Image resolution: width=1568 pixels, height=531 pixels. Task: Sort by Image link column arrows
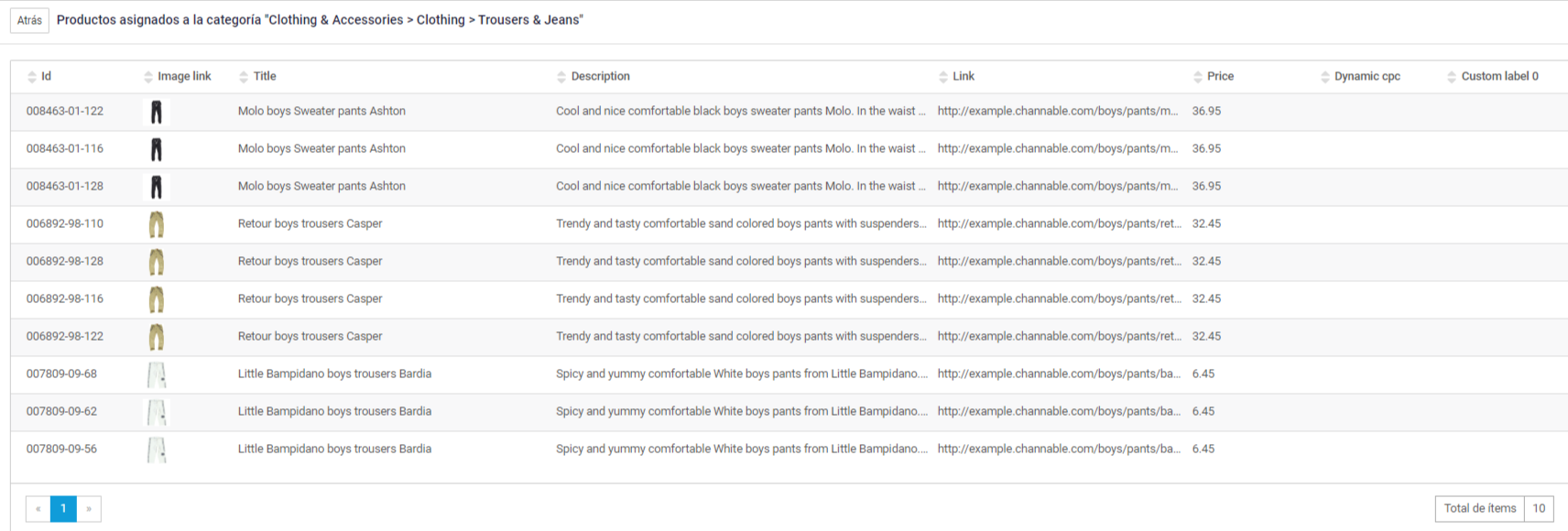(148, 77)
